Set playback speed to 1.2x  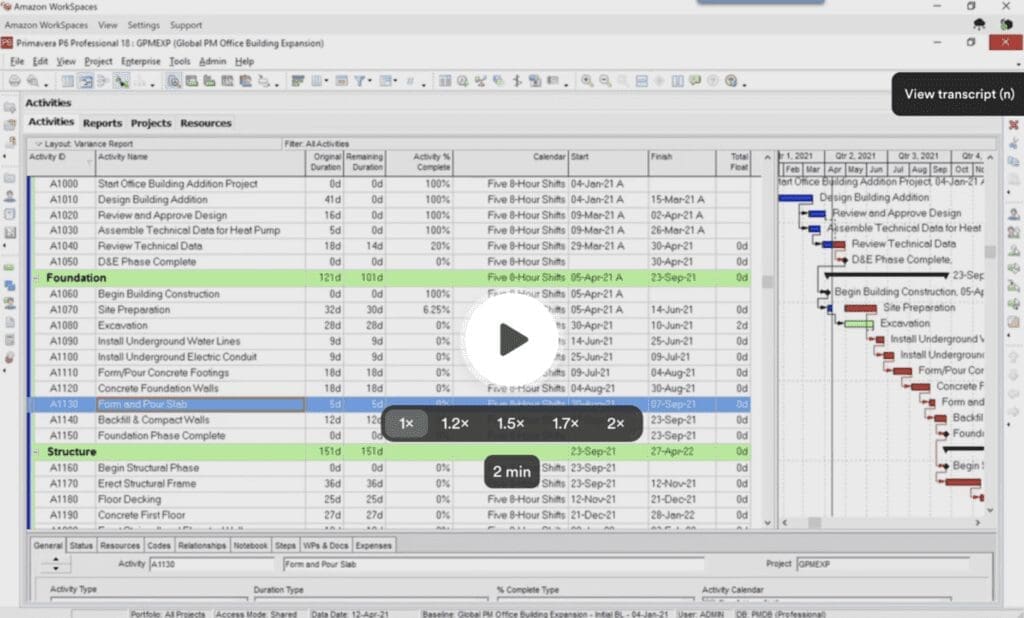point(455,423)
